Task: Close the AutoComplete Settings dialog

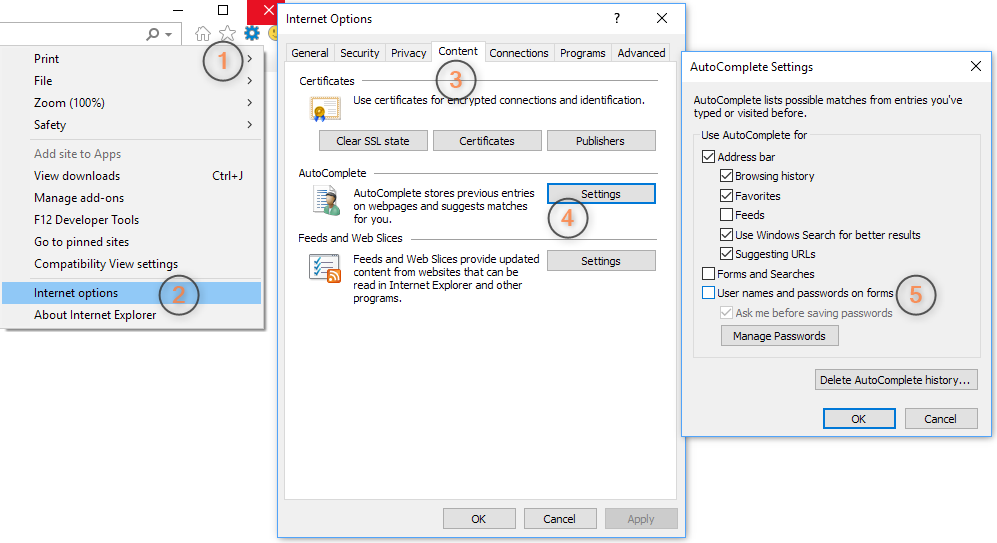Action: 975,66
